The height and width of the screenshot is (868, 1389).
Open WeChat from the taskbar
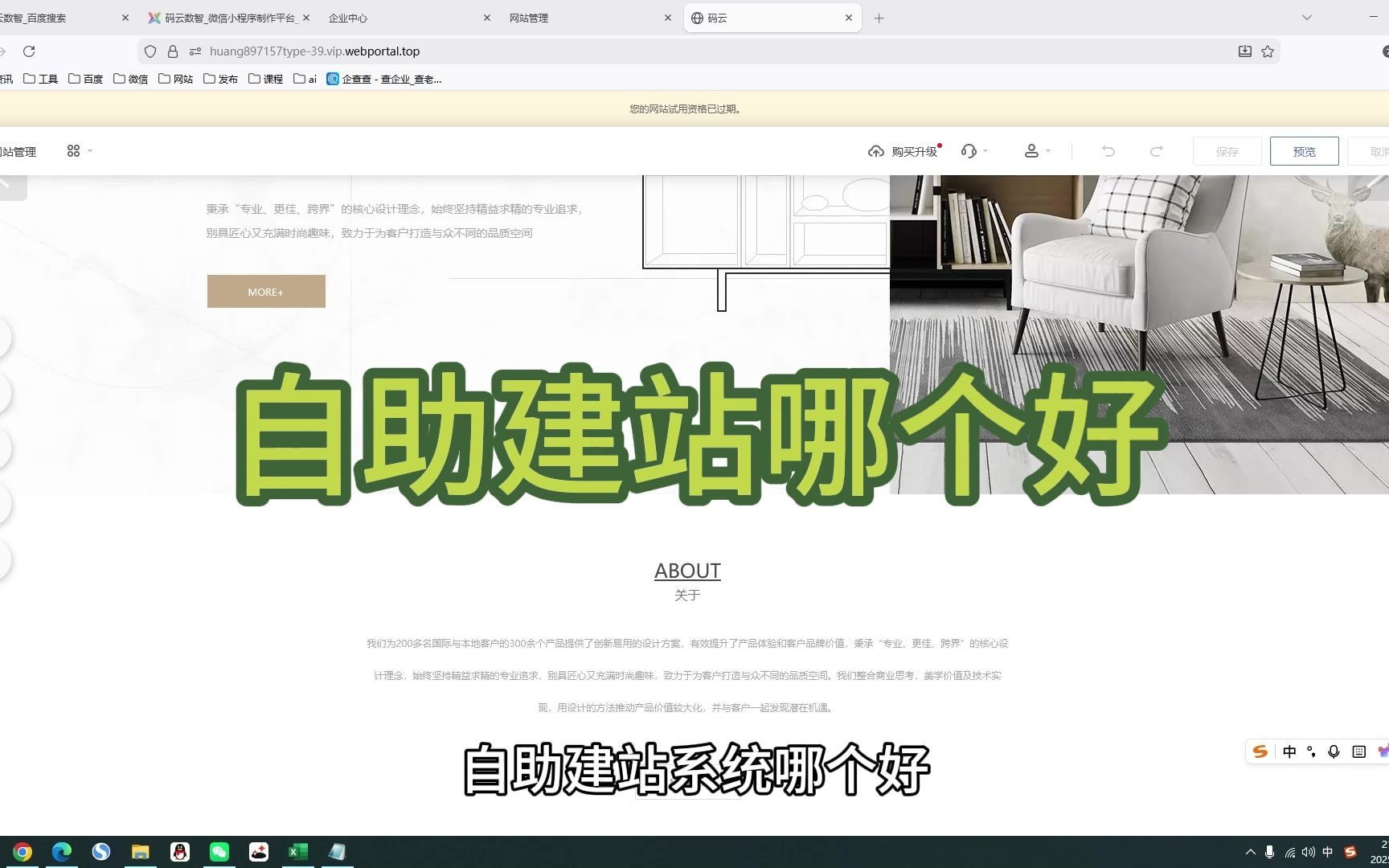(219, 852)
